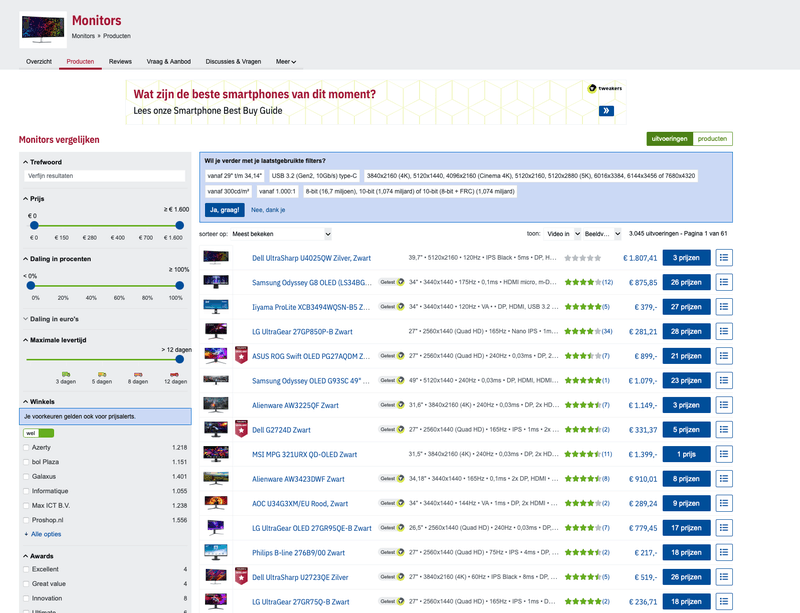Tick the Excellent award checkbox
This screenshot has height=613, width=800.
(x=26, y=569)
